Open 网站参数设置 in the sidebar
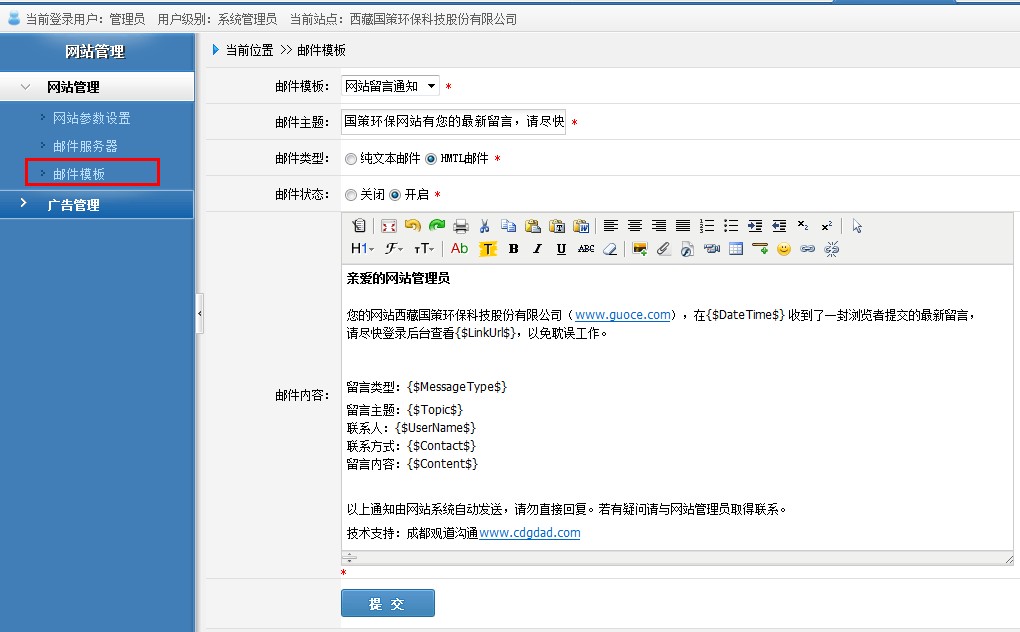 point(91,118)
